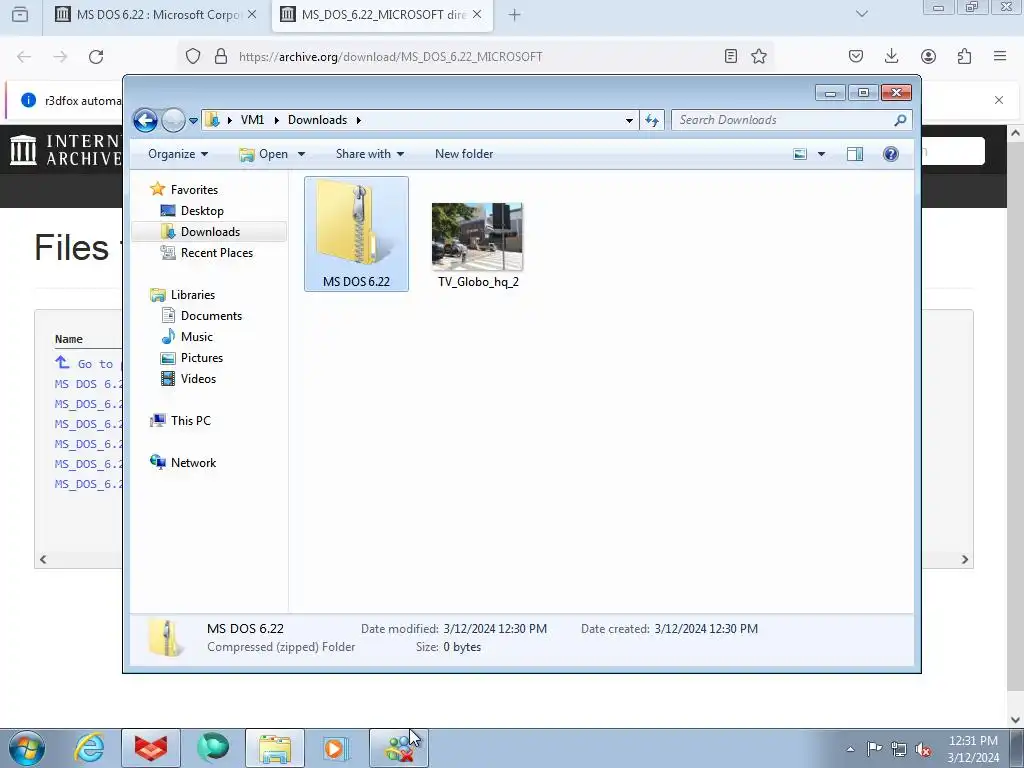Expand arrow after Downloads breadcrumb

[x=359, y=120]
